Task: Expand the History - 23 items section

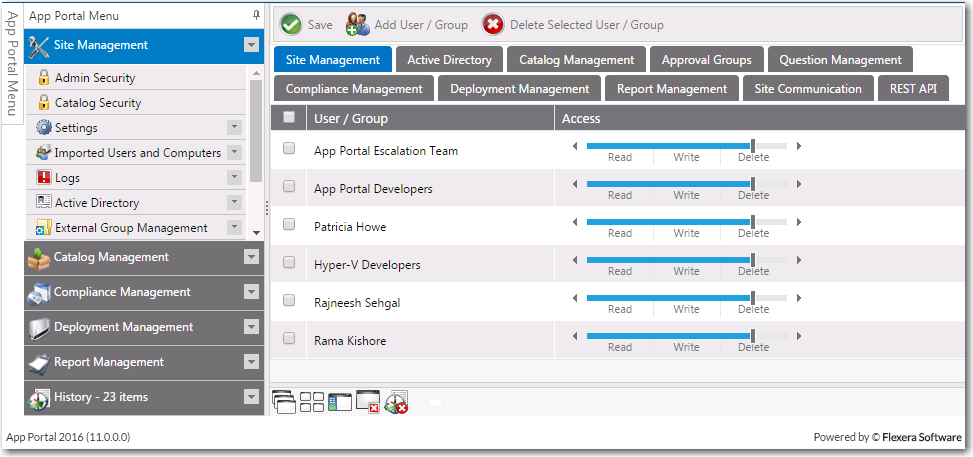Action: 251,397
